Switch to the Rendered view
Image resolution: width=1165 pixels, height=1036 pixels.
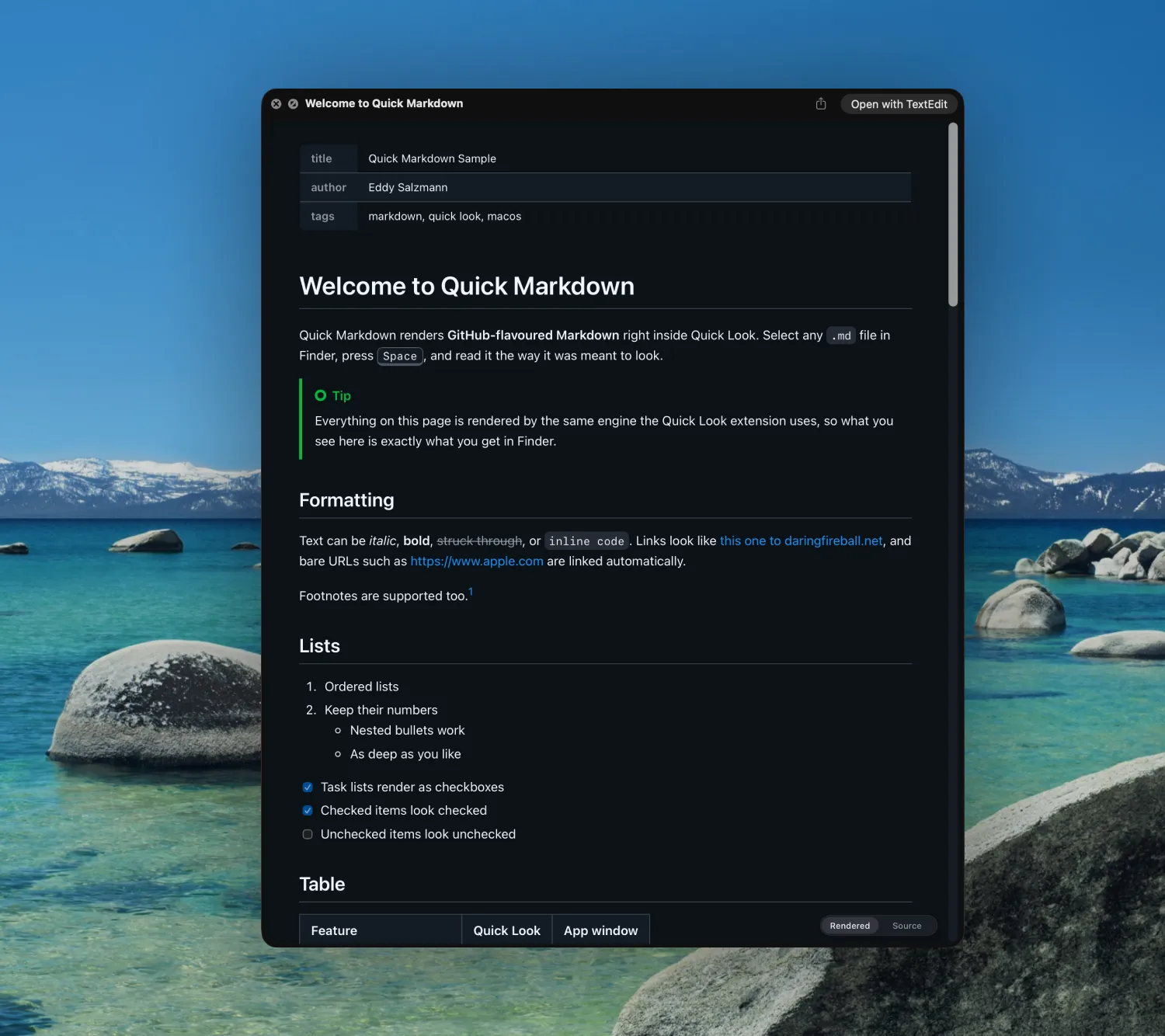(850, 926)
